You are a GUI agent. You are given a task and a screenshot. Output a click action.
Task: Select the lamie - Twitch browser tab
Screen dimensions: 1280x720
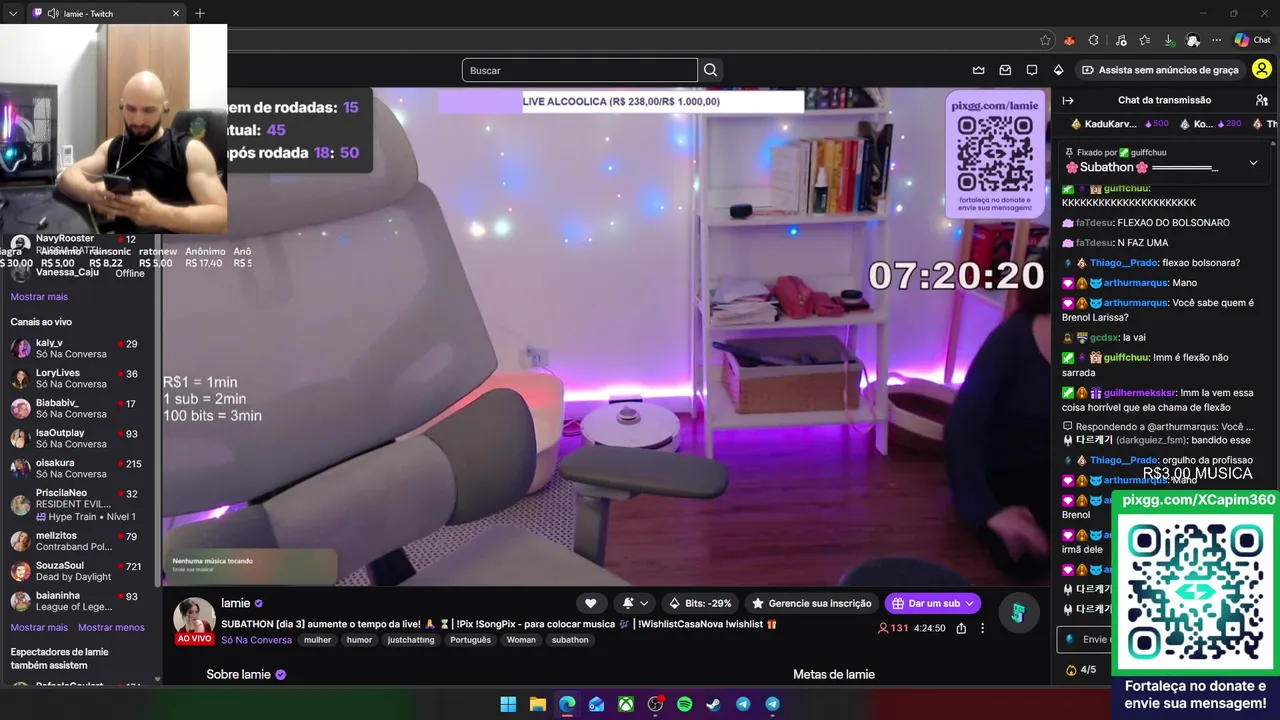[106, 13]
